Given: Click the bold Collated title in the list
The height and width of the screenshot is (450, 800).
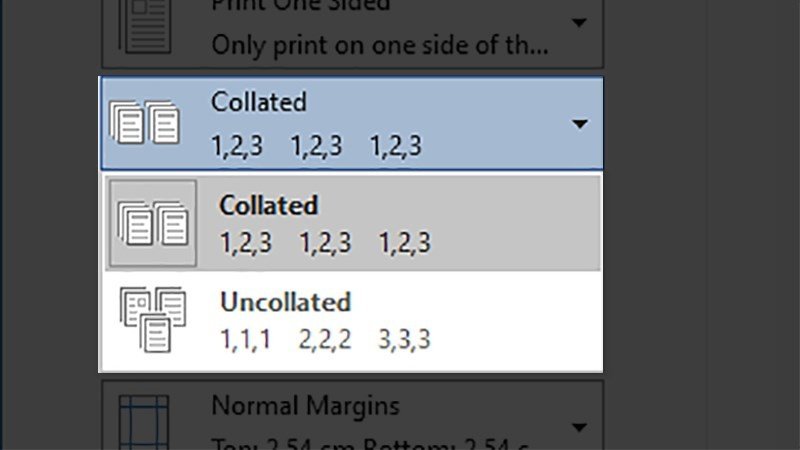Looking at the screenshot, I should 268,206.
